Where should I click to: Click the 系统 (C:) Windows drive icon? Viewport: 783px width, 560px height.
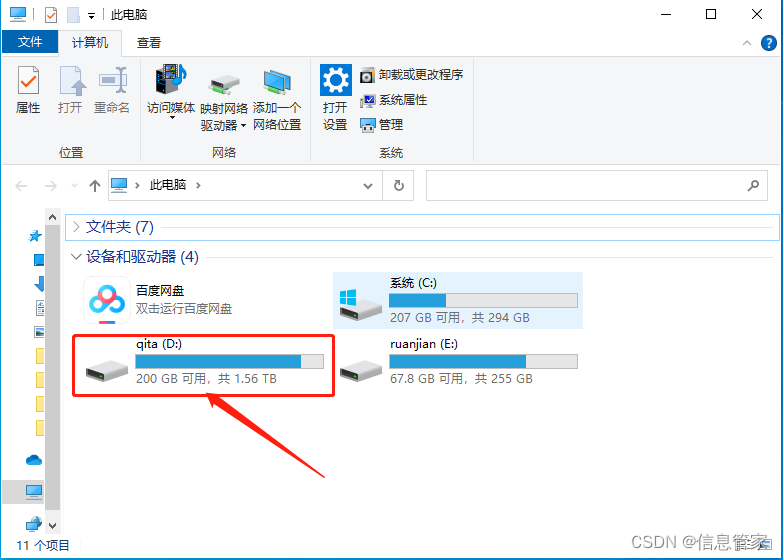[360, 304]
